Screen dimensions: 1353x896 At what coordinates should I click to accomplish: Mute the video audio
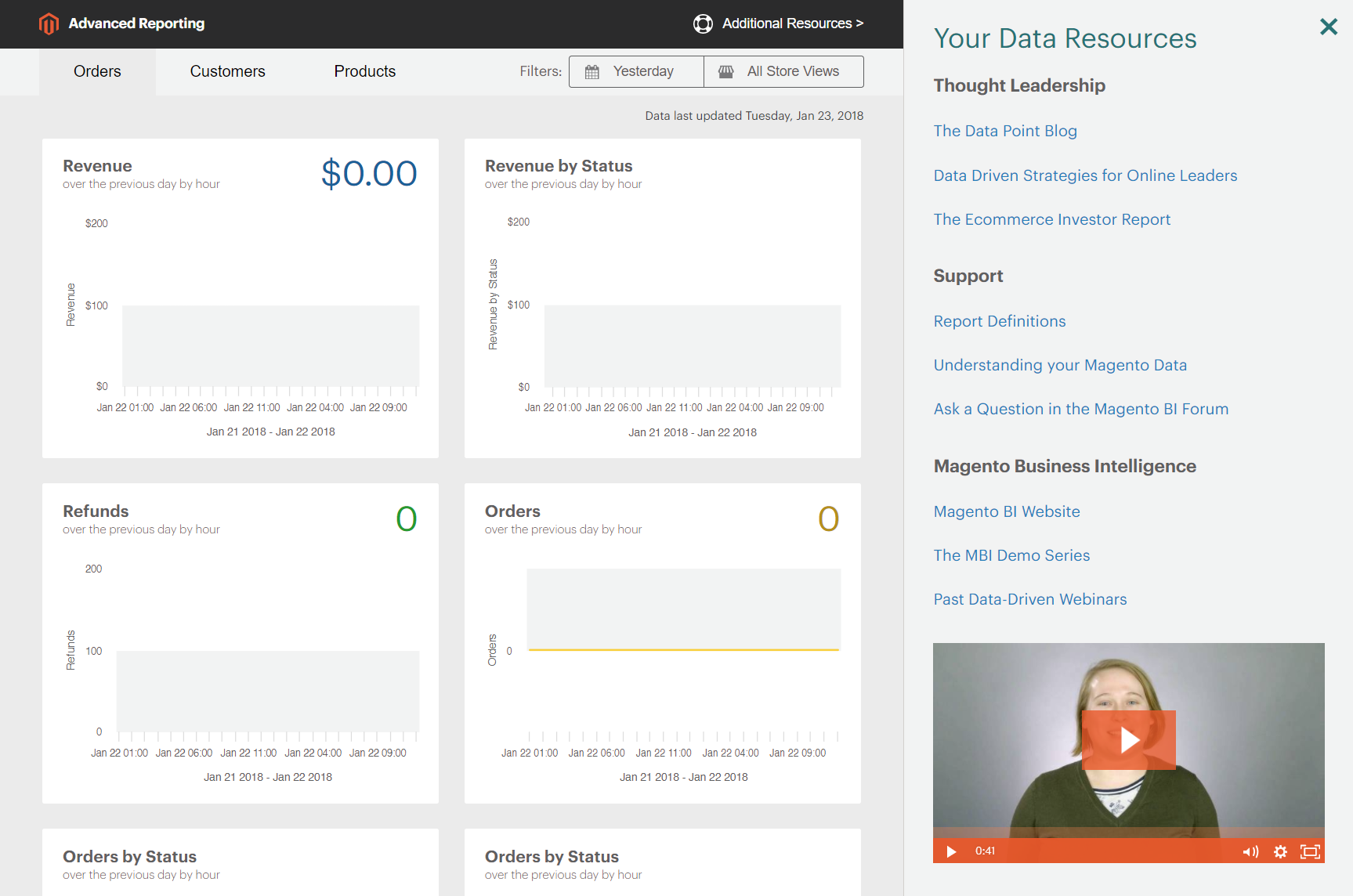(1250, 851)
